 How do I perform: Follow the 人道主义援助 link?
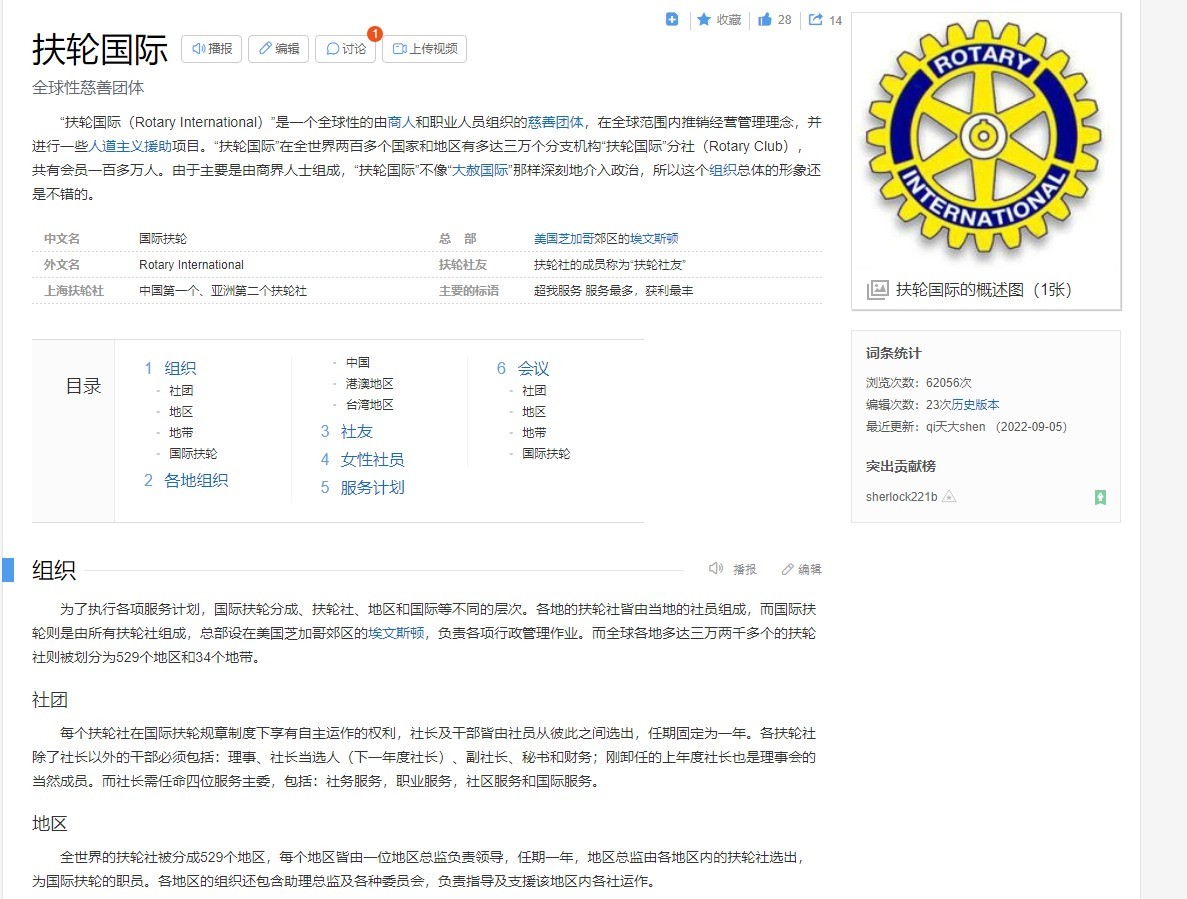130,146
